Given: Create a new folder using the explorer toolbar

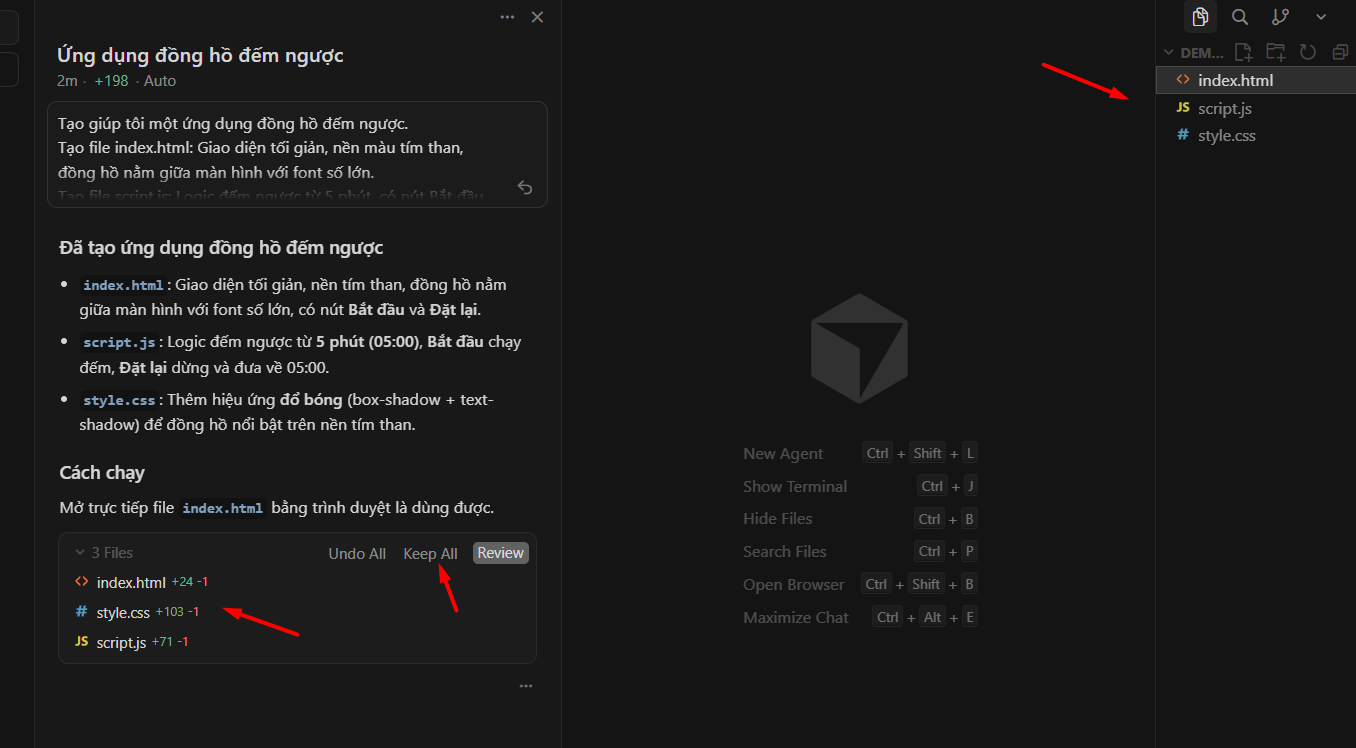Looking at the screenshot, I should point(1275,52).
